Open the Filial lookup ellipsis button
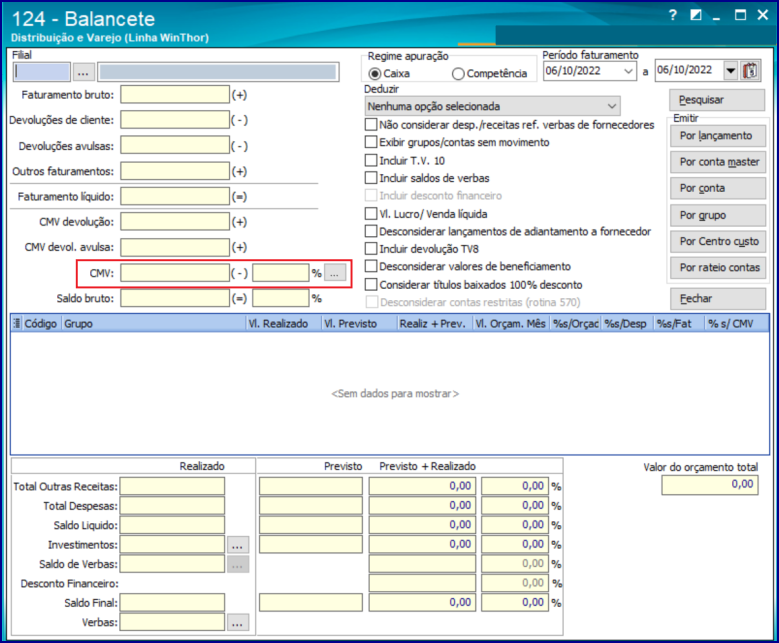The height and width of the screenshot is (643, 779). 83,73
